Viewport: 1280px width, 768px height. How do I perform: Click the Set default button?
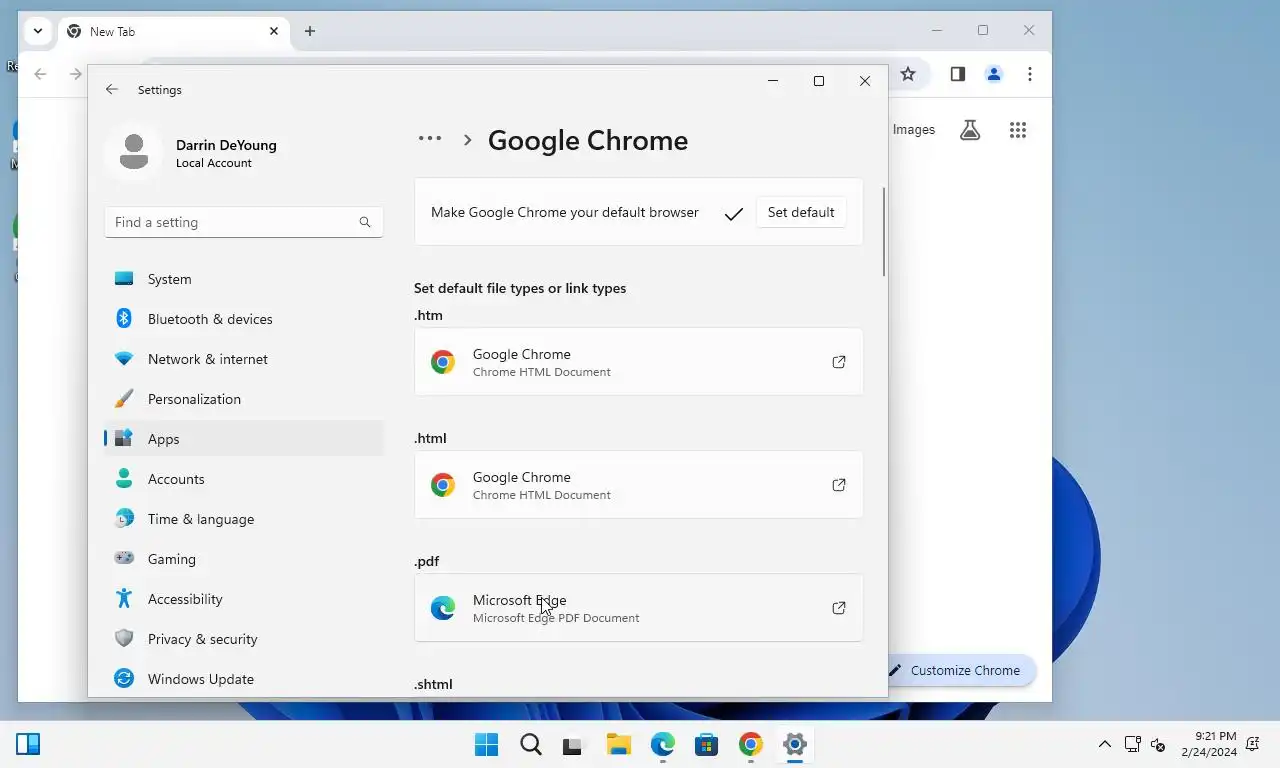801,212
